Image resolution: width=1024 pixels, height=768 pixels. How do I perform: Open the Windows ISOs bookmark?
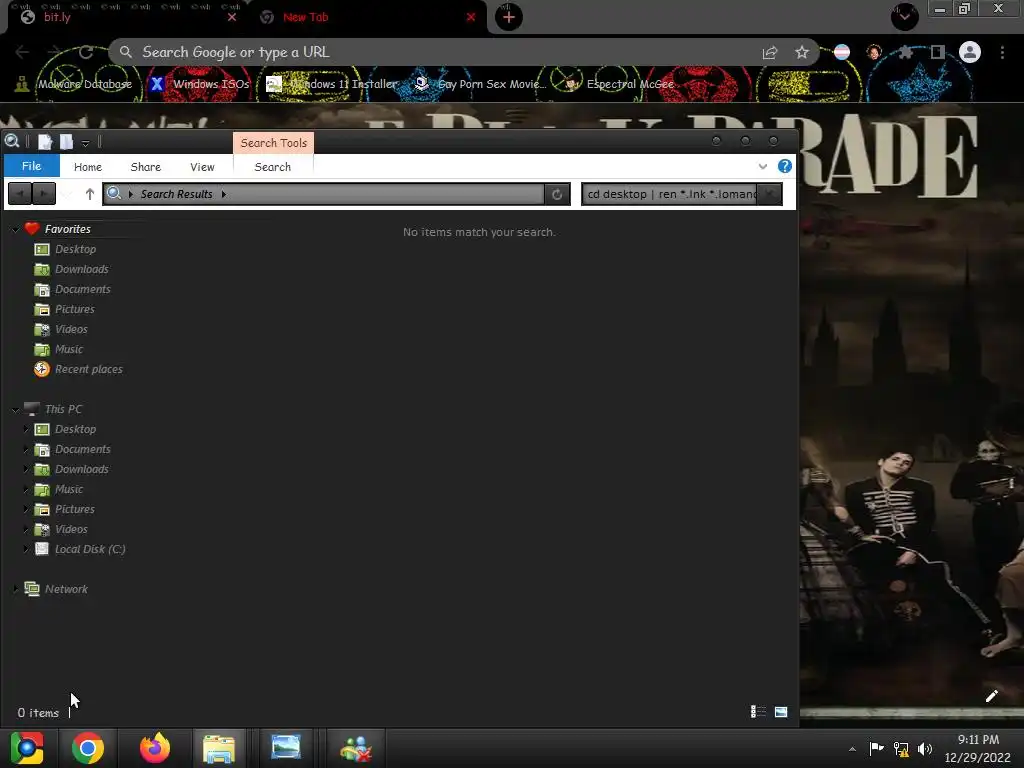point(200,84)
